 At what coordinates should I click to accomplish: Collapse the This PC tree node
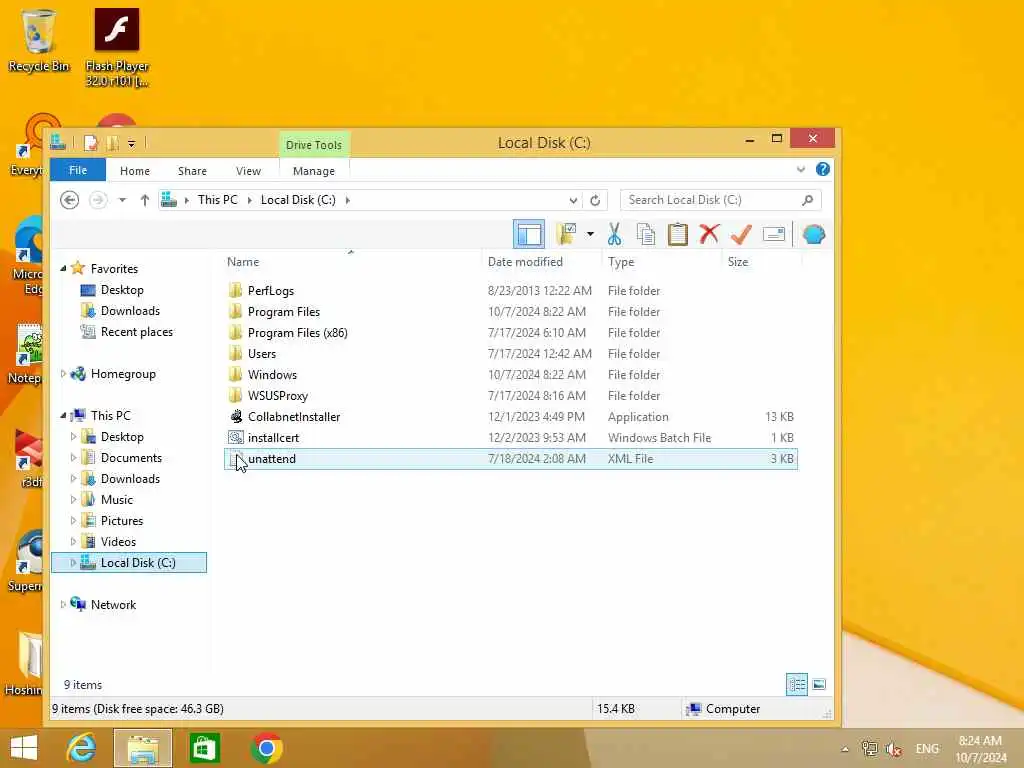click(63, 415)
